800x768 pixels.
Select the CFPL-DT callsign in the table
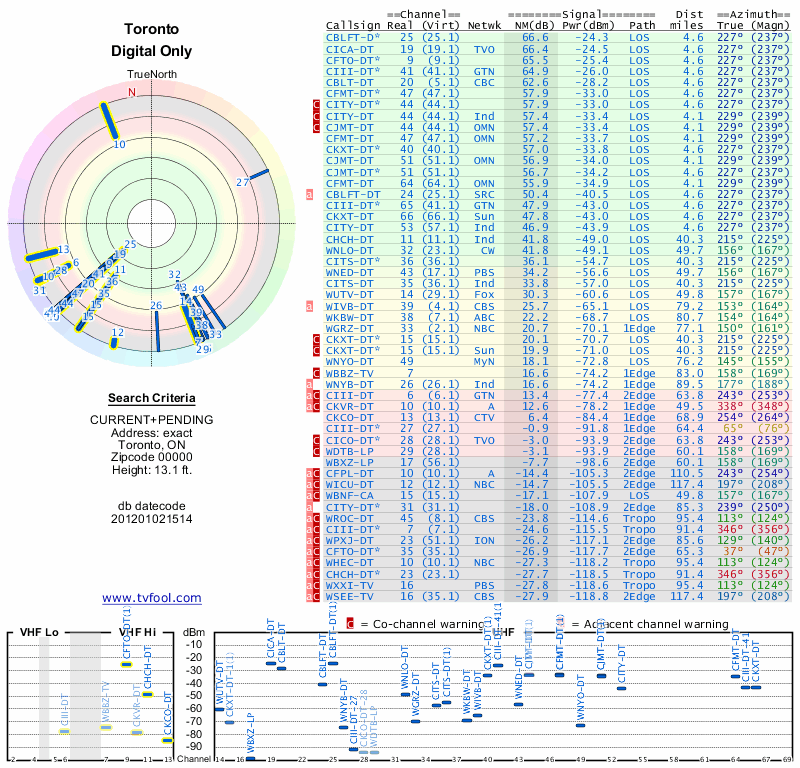(x=349, y=474)
